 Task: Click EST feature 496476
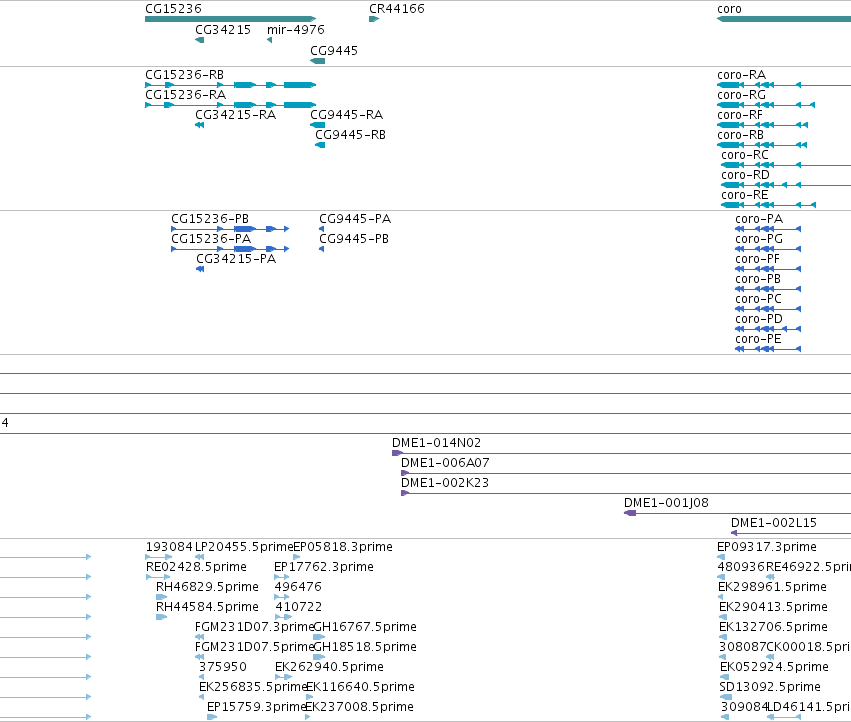(x=282, y=597)
